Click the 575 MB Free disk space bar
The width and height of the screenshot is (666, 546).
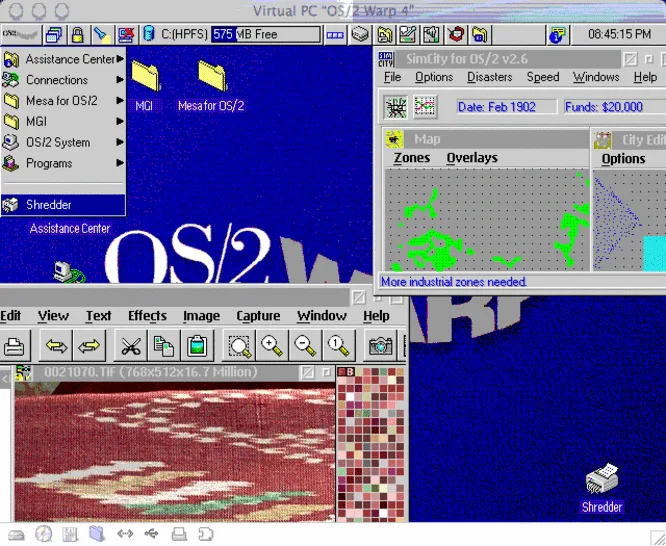(266, 34)
